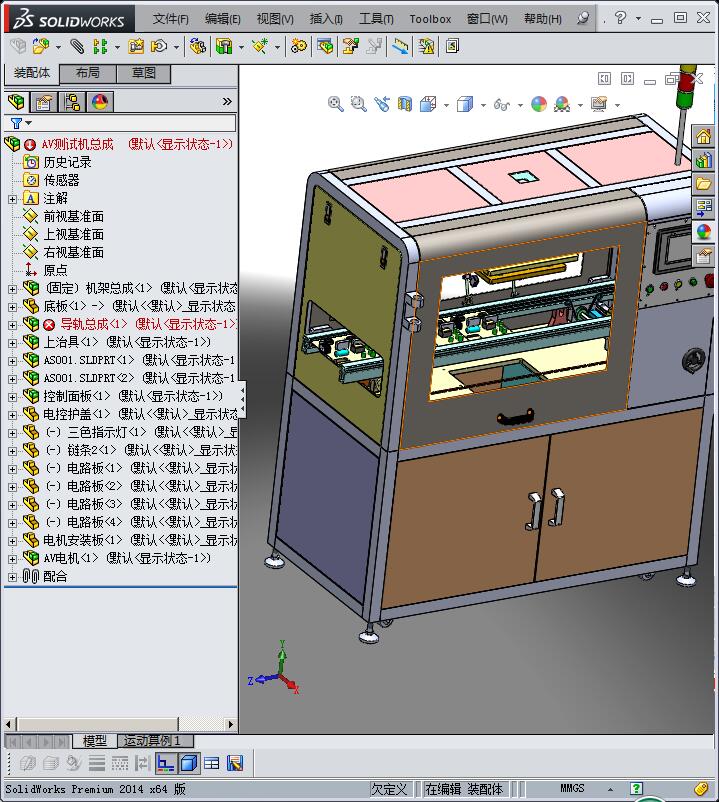
Task: Open the PropertyManager tab icon
Action: tap(44, 102)
